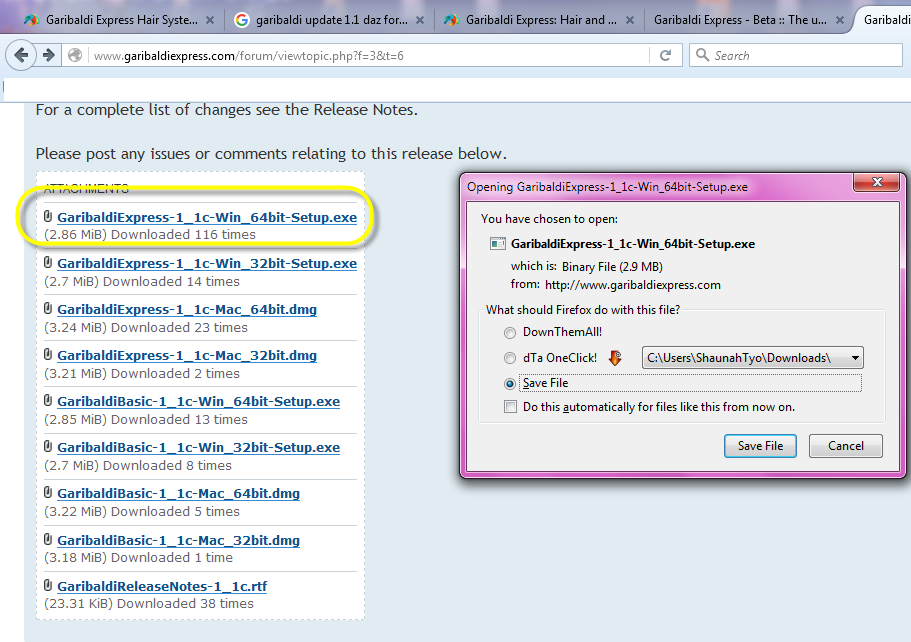Download GaribaldiExpress-1_1c-Mac_64bit.dmg link
Screen dimensions: 911x642
186,309
